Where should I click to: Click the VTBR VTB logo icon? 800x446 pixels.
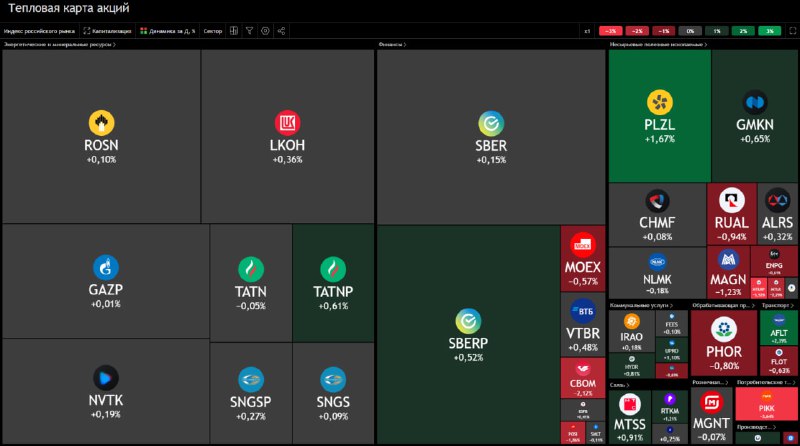[x=583, y=311]
